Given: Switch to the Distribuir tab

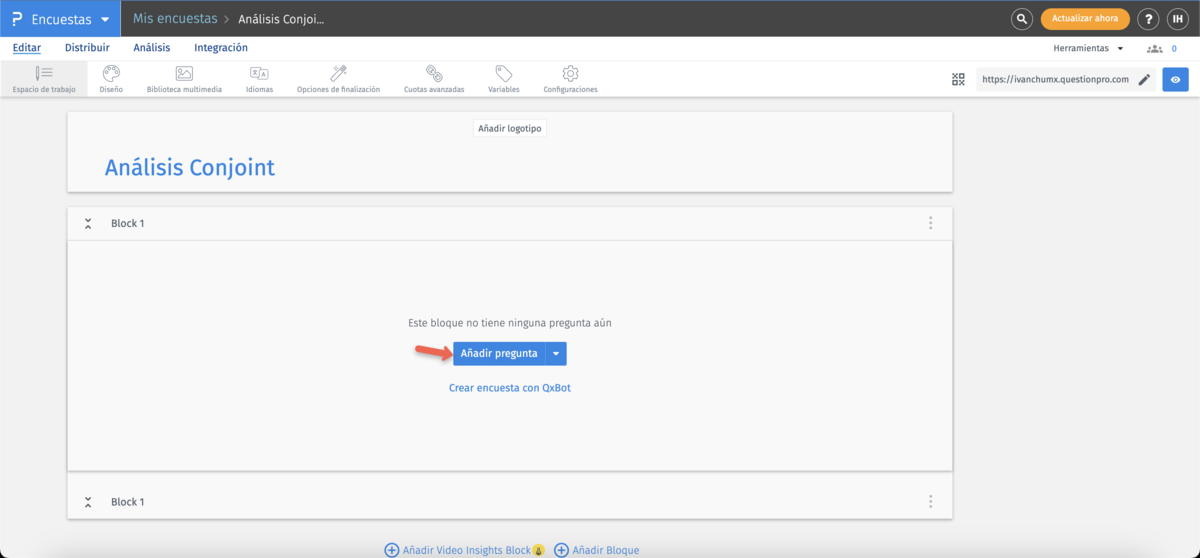Looking at the screenshot, I should 87,48.
